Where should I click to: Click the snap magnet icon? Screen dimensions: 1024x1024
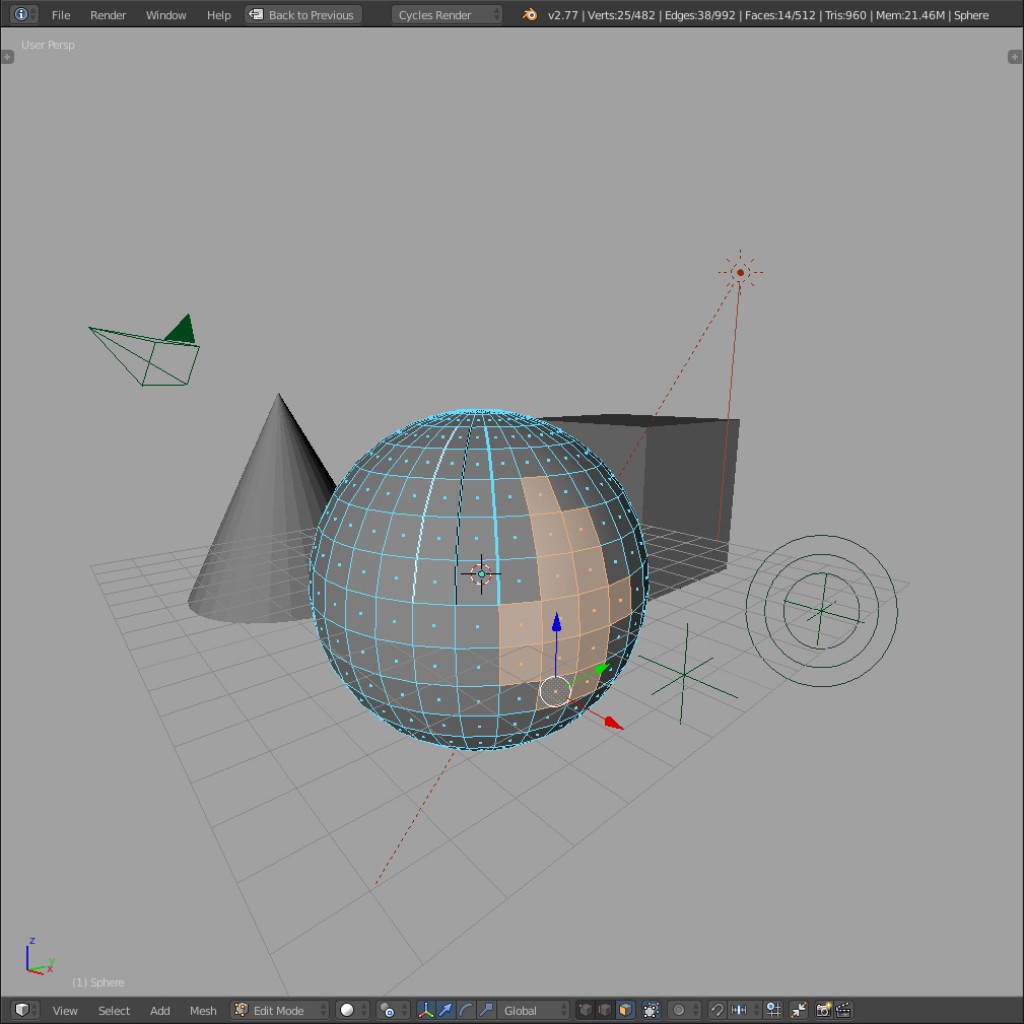716,1010
